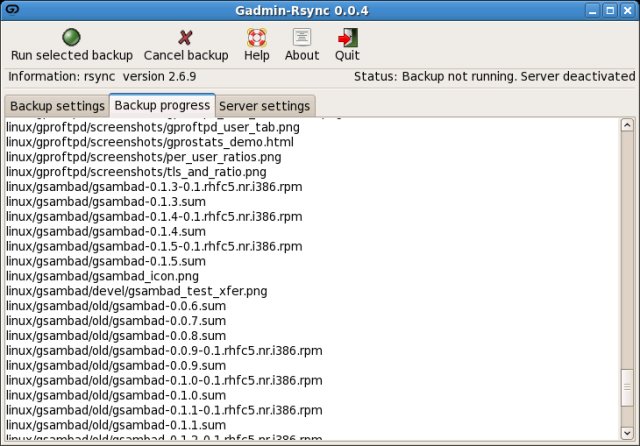
Task: Show the About dialog
Action: tap(301, 37)
